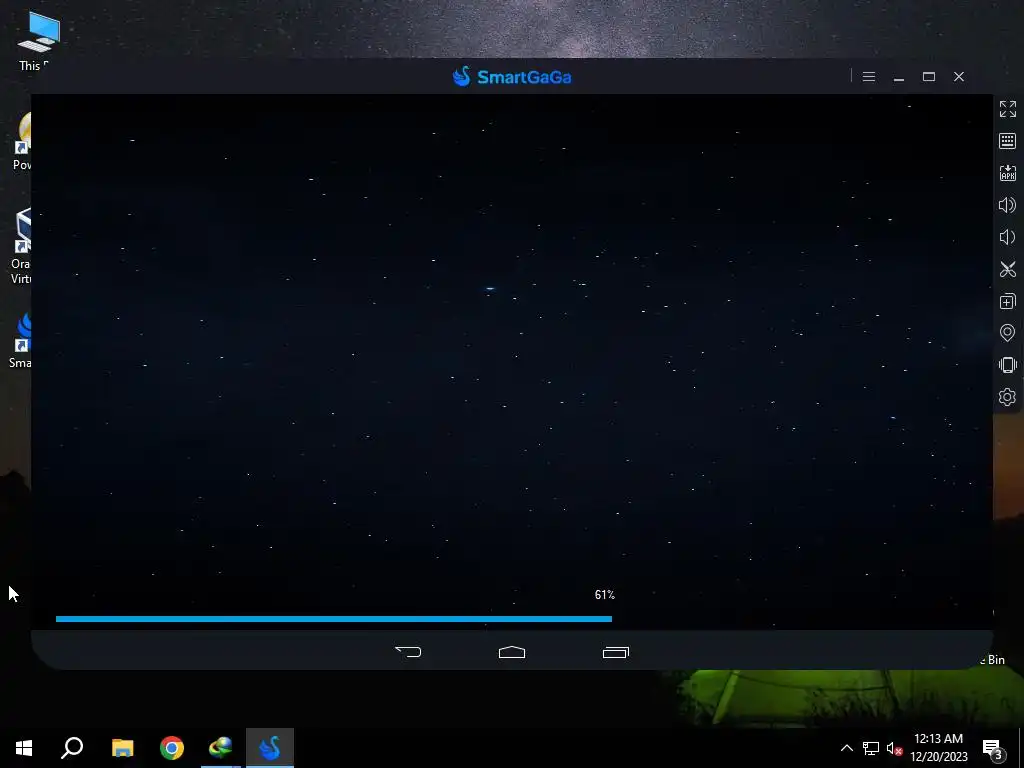
Task: Open multi-instance plus icon
Action: (x=1008, y=301)
